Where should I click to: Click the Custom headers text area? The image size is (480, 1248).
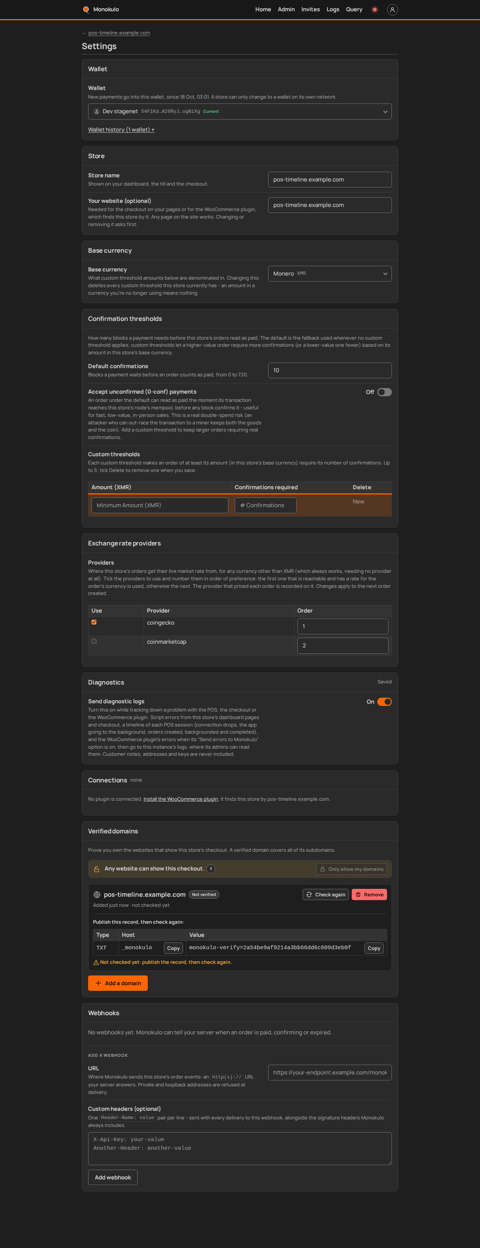click(x=240, y=1148)
